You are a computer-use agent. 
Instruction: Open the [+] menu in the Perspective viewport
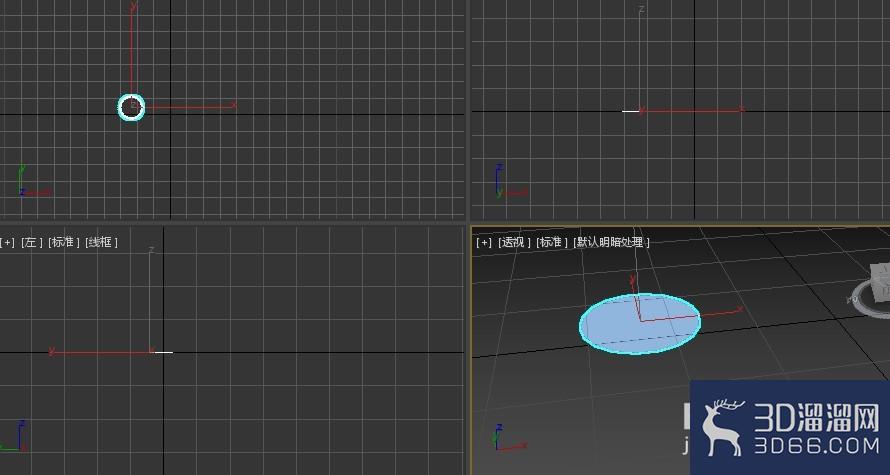[484, 242]
